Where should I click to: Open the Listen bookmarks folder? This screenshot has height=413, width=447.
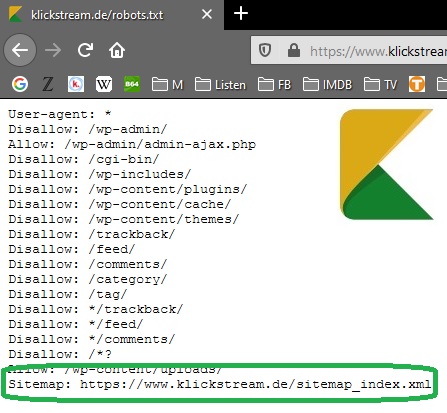pyautogui.click(x=220, y=85)
